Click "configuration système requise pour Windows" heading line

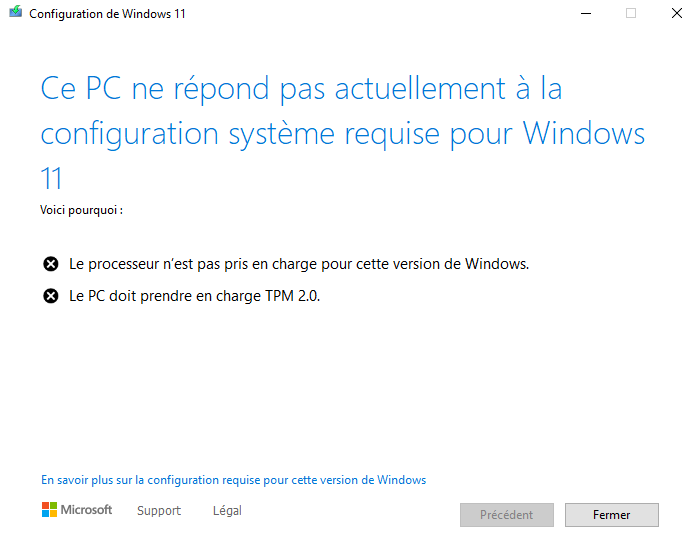click(342, 133)
